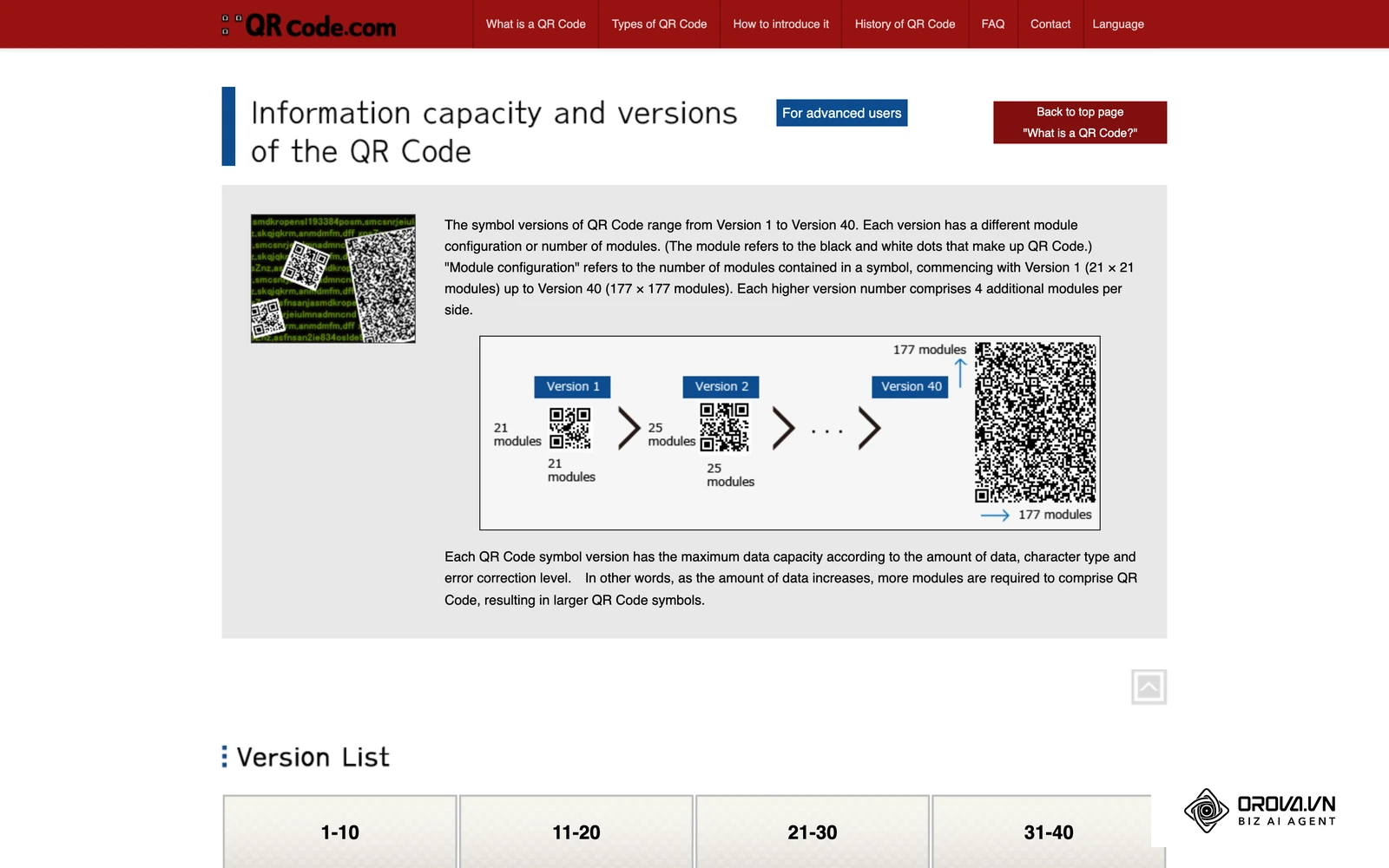The height and width of the screenshot is (868, 1389).
Task: Select the 11-20 version tab
Action: (x=576, y=832)
